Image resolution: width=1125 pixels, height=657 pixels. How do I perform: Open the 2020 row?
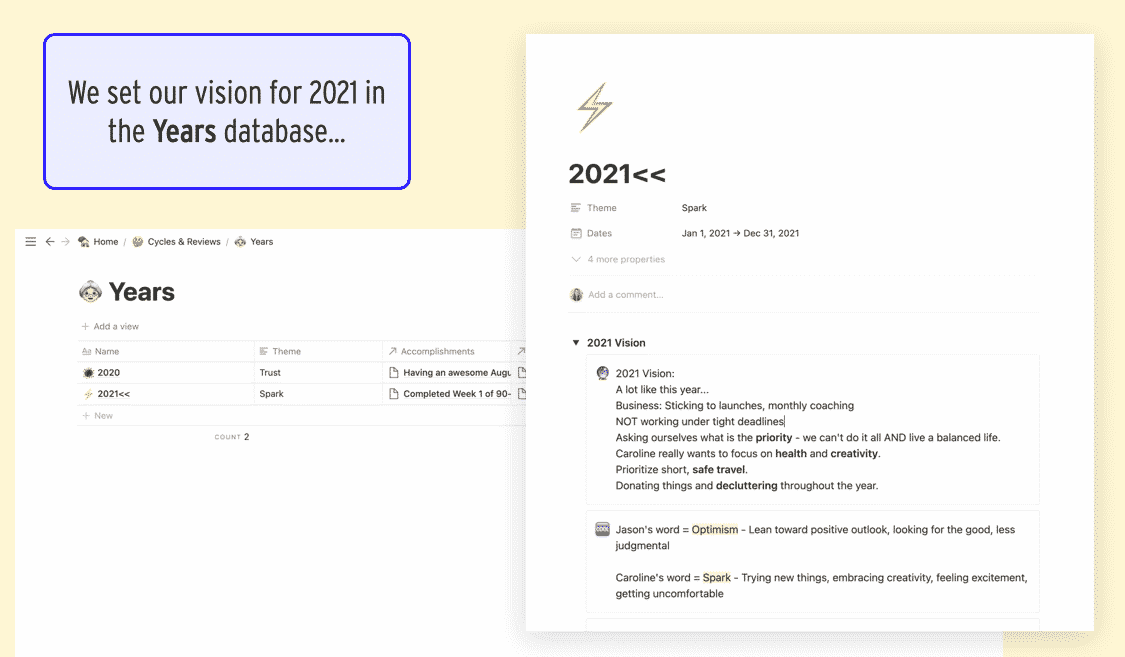108,373
